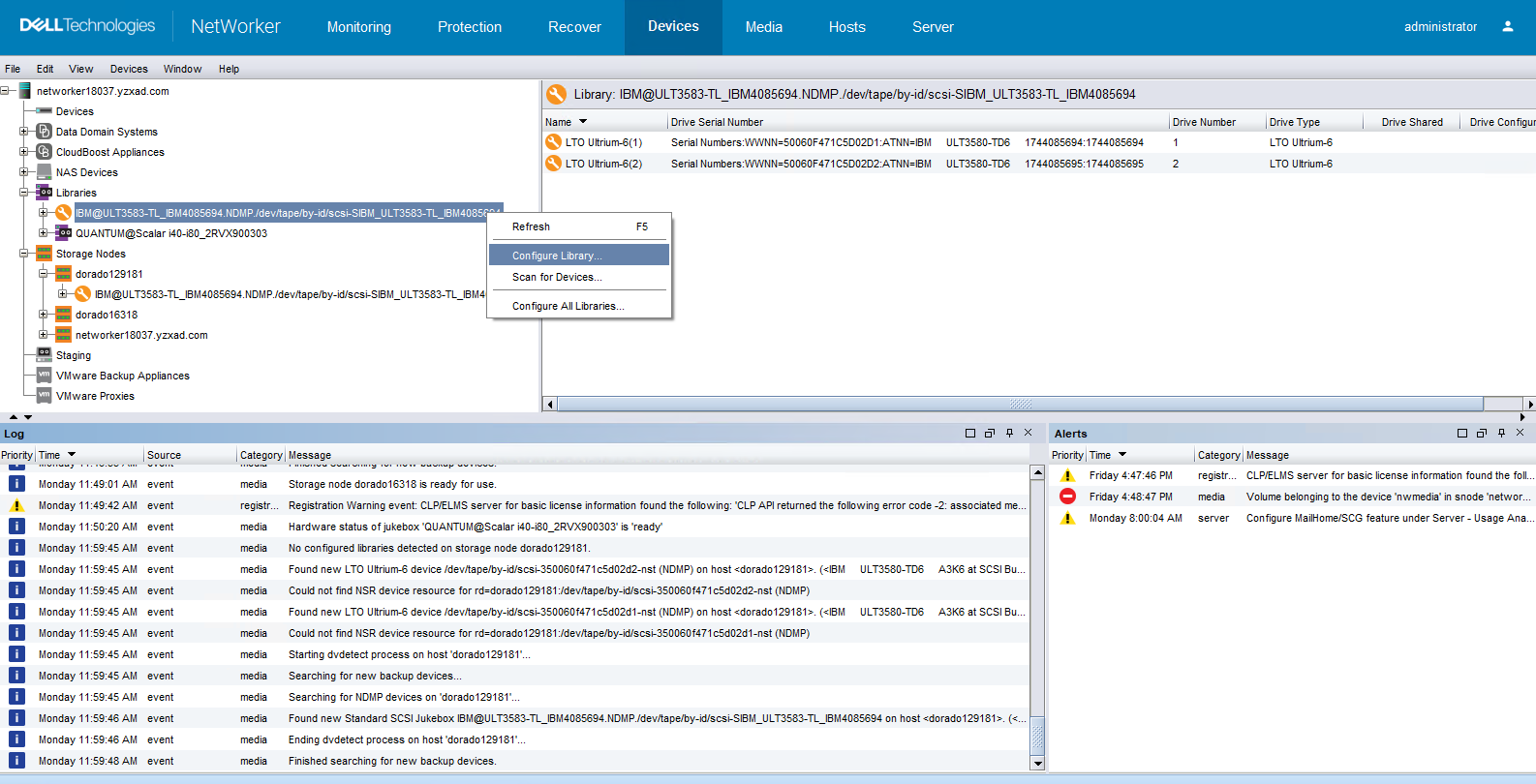Expand the NAS Devices node
The height and width of the screenshot is (784, 1536).
point(24,172)
